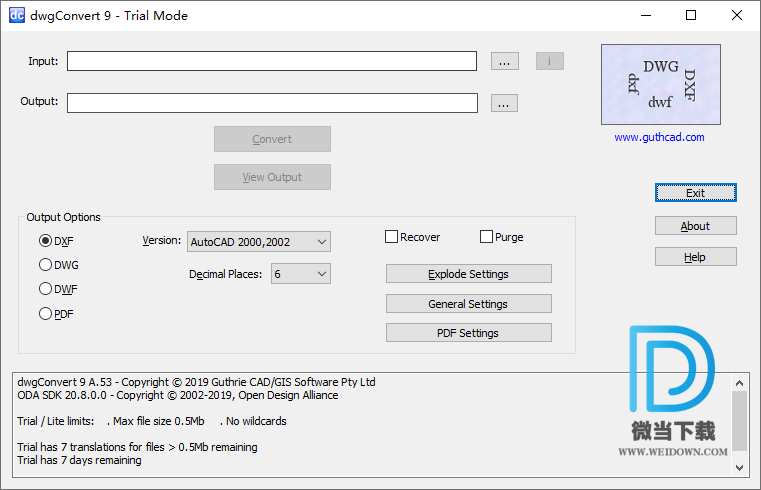
Task: Click the file info 'i' button
Action: (x=550, y=61)
